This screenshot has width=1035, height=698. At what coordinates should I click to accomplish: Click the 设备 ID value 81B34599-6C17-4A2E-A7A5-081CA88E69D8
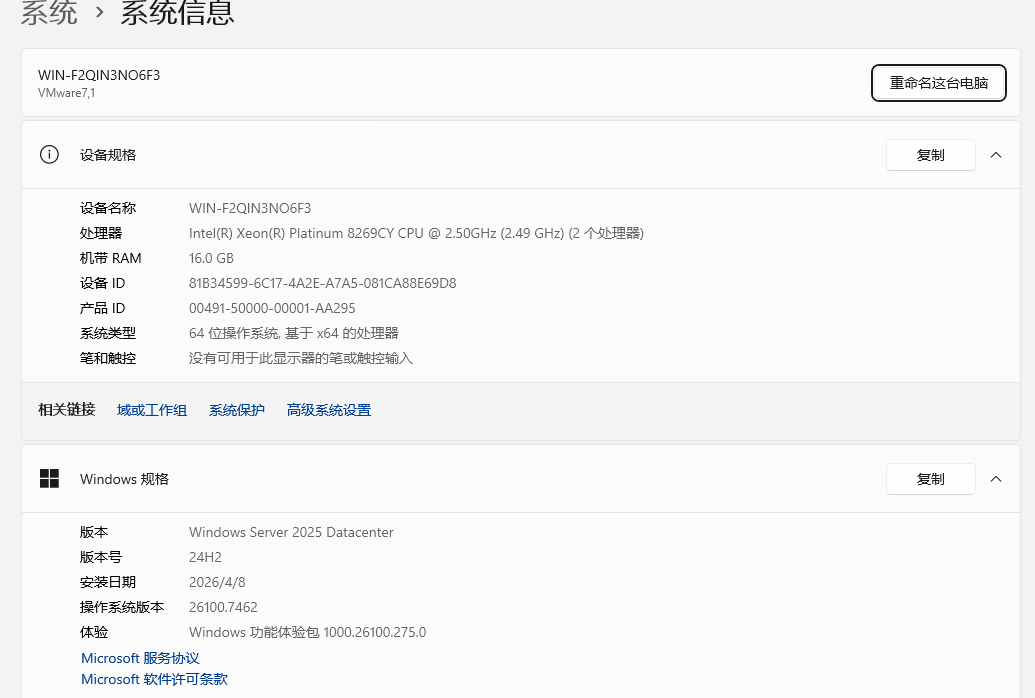pyautogui.click(x=323, y=284)
